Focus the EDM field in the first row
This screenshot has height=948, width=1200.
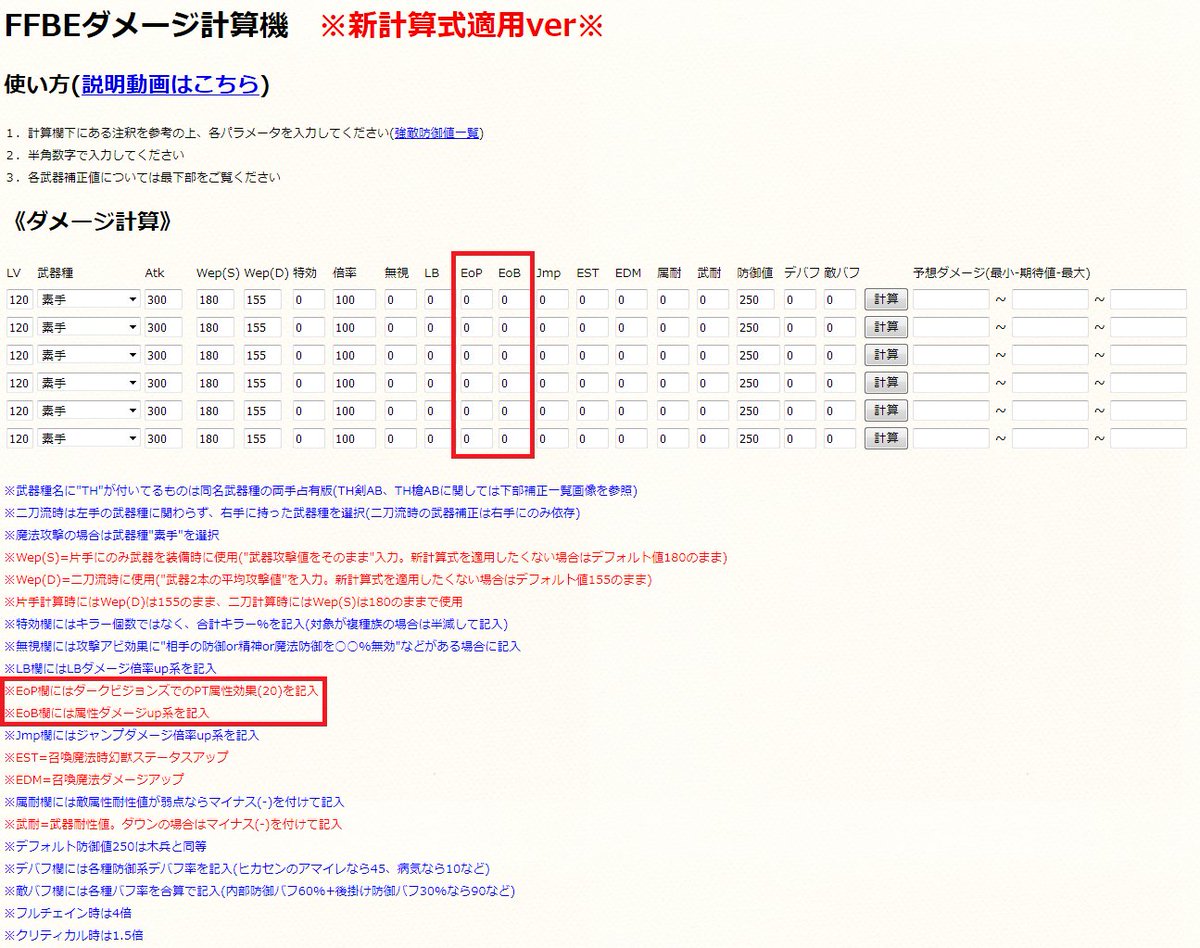[x=631, y=299]
